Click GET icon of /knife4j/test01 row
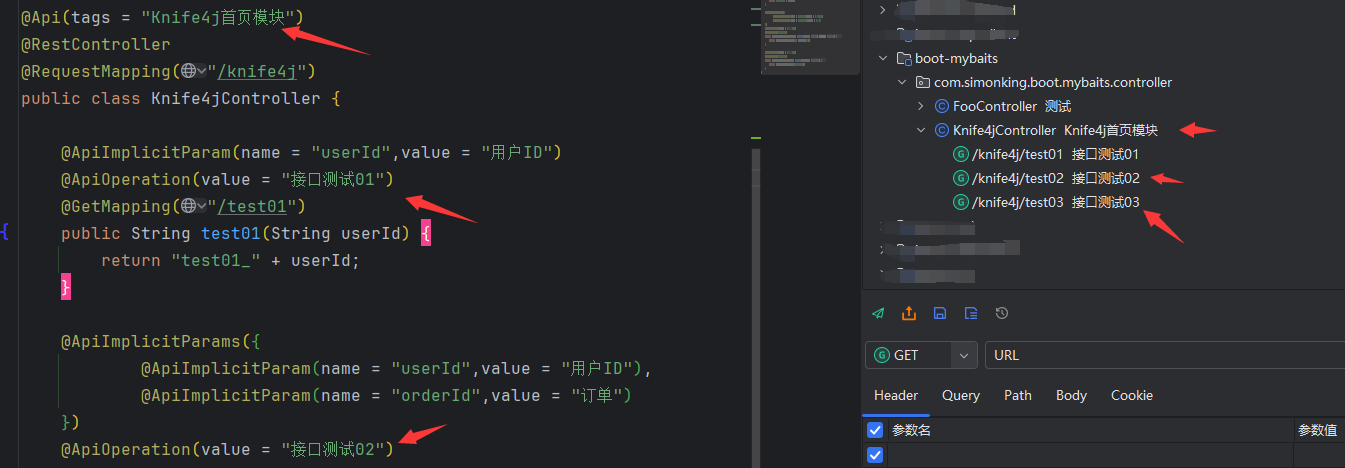The width and height of the screenshot is (1345, 468). 961,154
